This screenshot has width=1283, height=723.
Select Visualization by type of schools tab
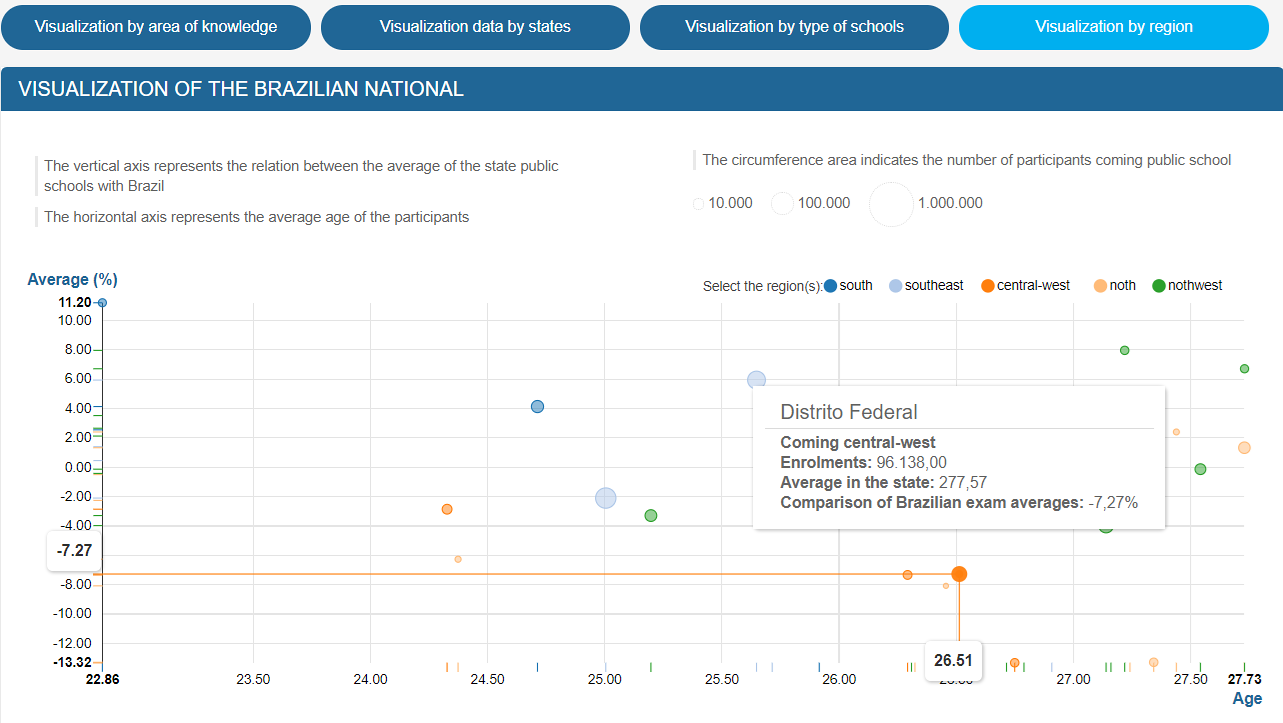pos(794,27)
